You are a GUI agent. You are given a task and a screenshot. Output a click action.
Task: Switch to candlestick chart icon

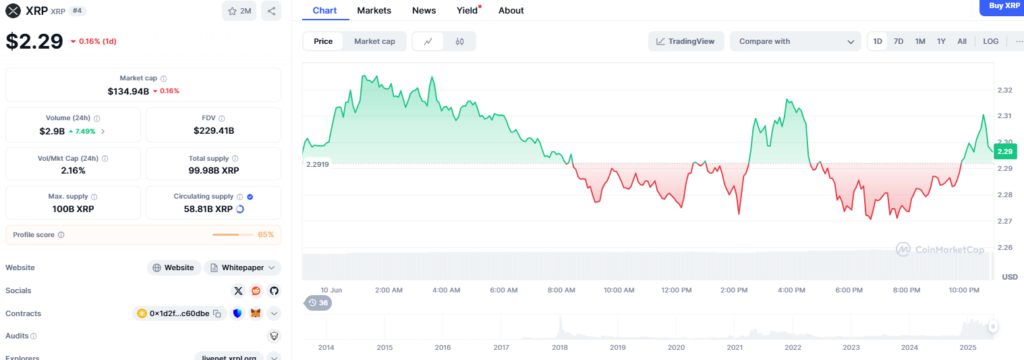[x=460, y=41]
